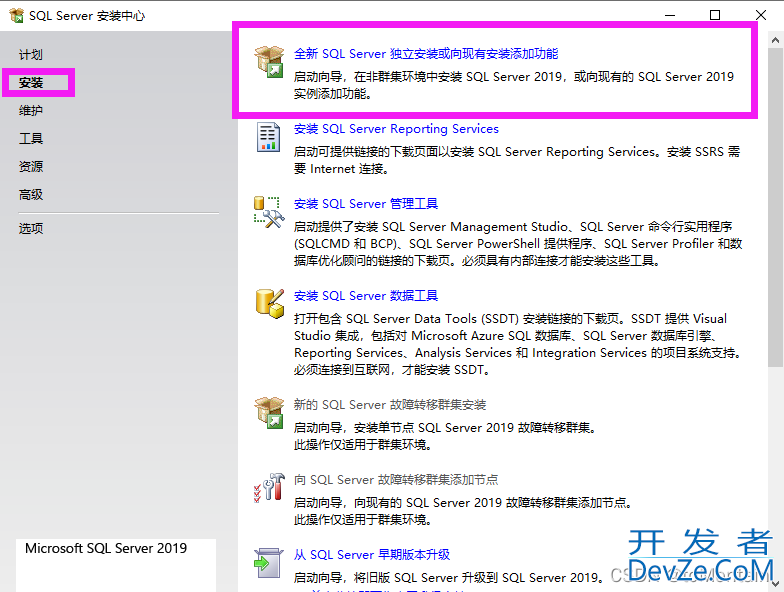Launch 全新 SQL Server 独立安装或向现有安装添加功能 link
This screenshot has width=784, height=592.
[x=426, y=54]
